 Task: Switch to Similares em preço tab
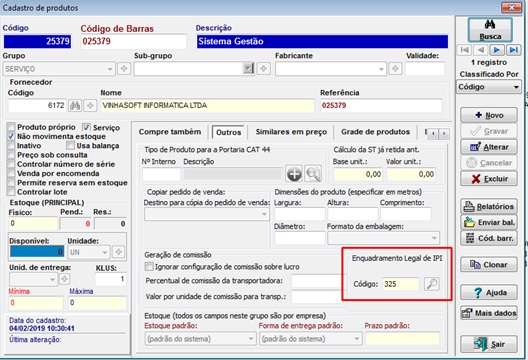pyautogui.click(x=291, y=132)
